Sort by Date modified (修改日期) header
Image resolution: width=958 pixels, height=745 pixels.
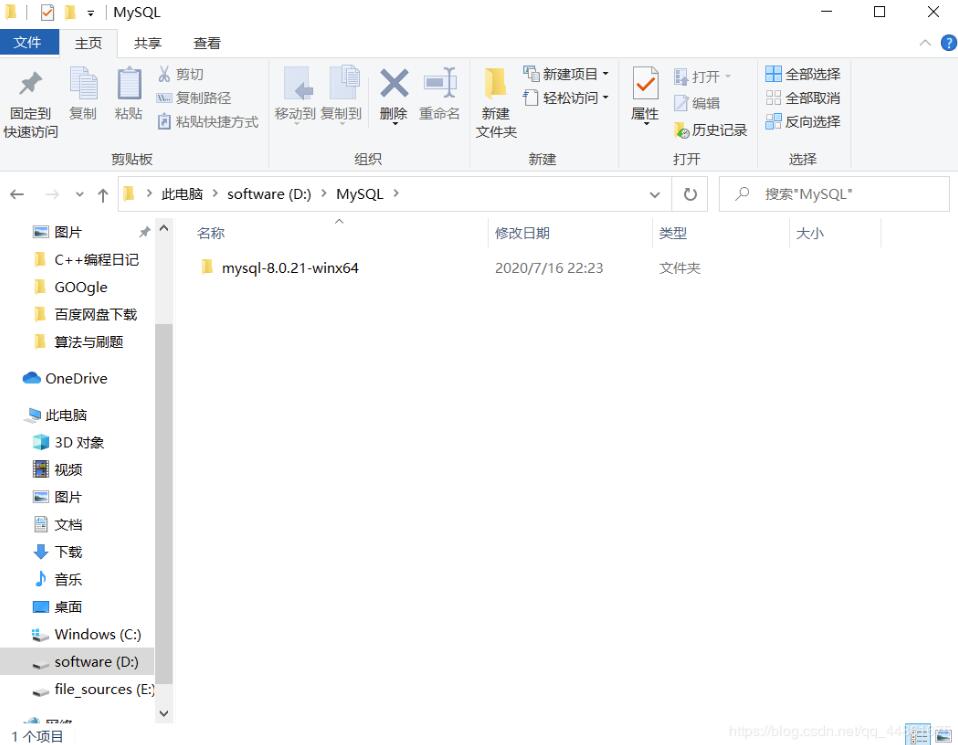click(x=522, y=233)
